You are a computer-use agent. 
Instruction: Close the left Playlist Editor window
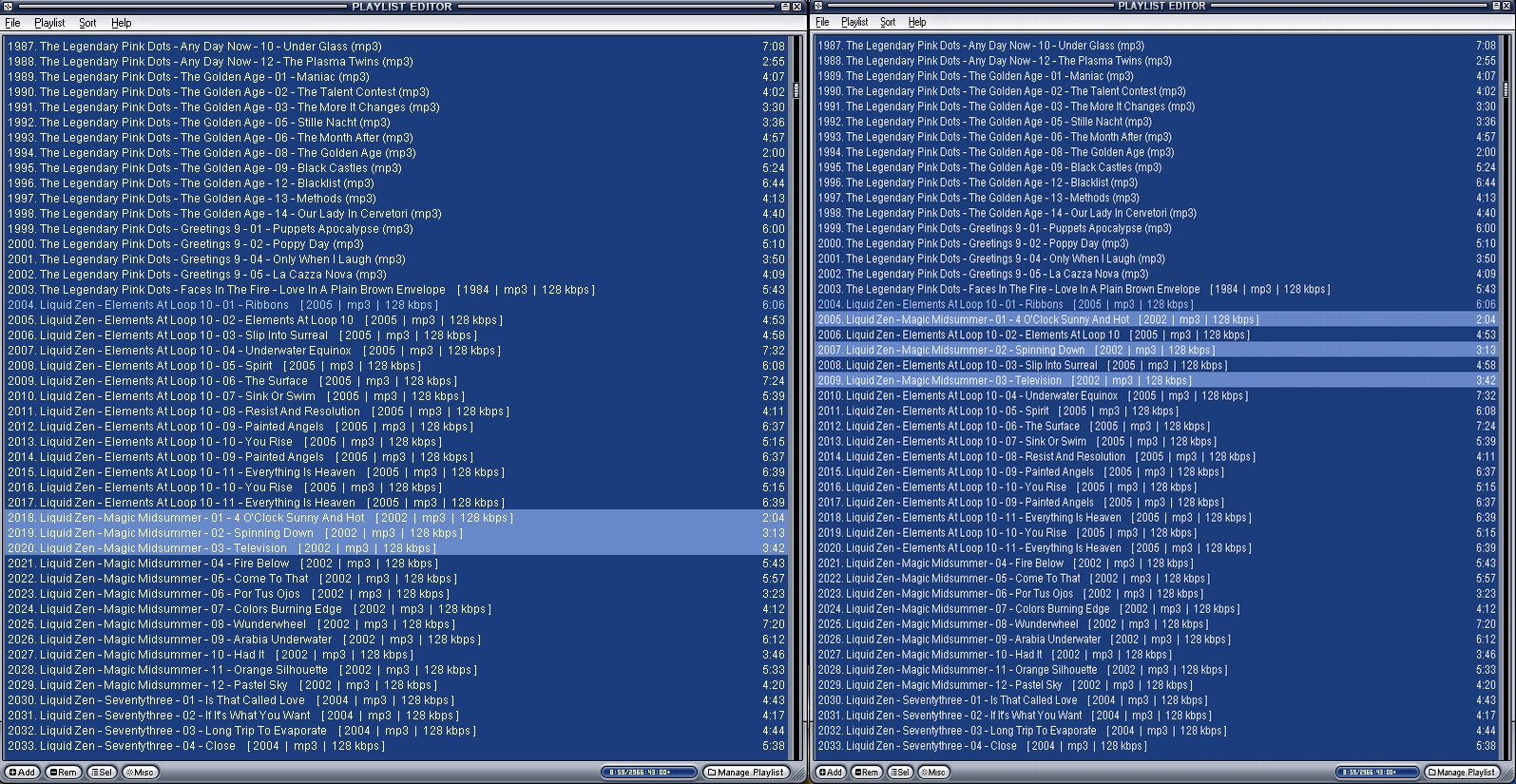[797, 7]
